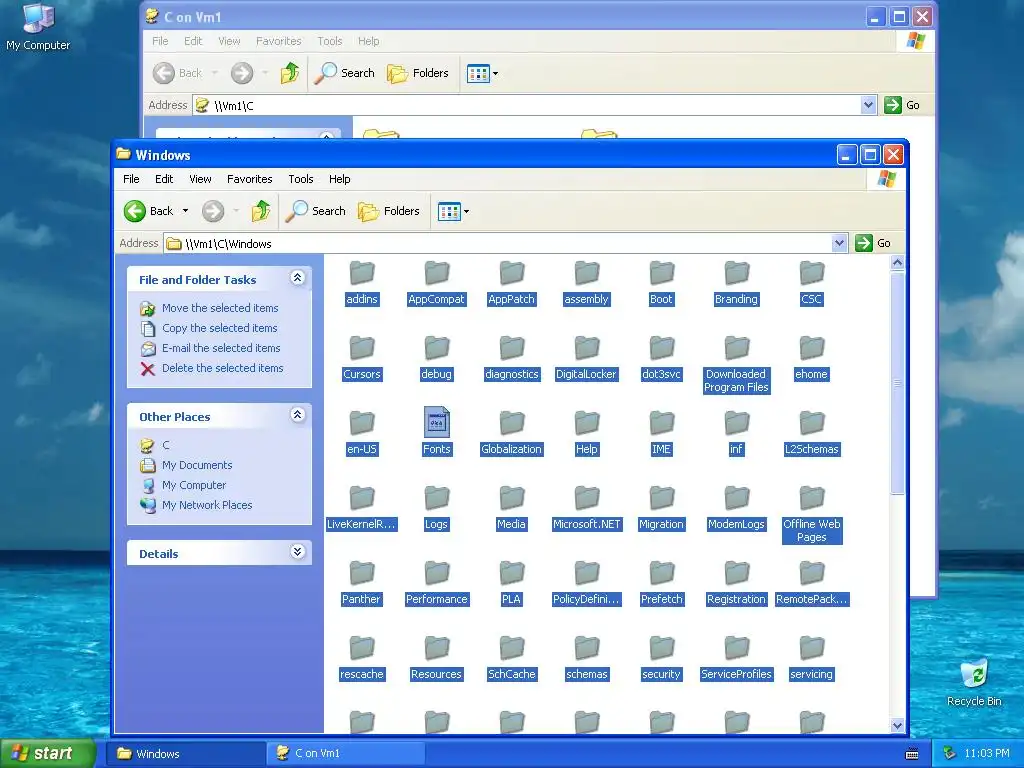Click the My Computer desktop icon
The height and width of the screenshot is (768, 1024).
pos(38,27)
